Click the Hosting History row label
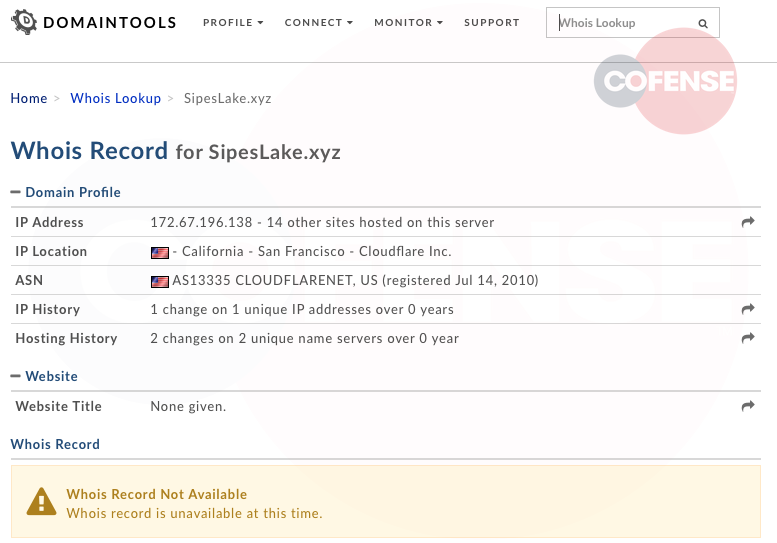The height and width of the screenshot is (543, 777). coord(66,338)
